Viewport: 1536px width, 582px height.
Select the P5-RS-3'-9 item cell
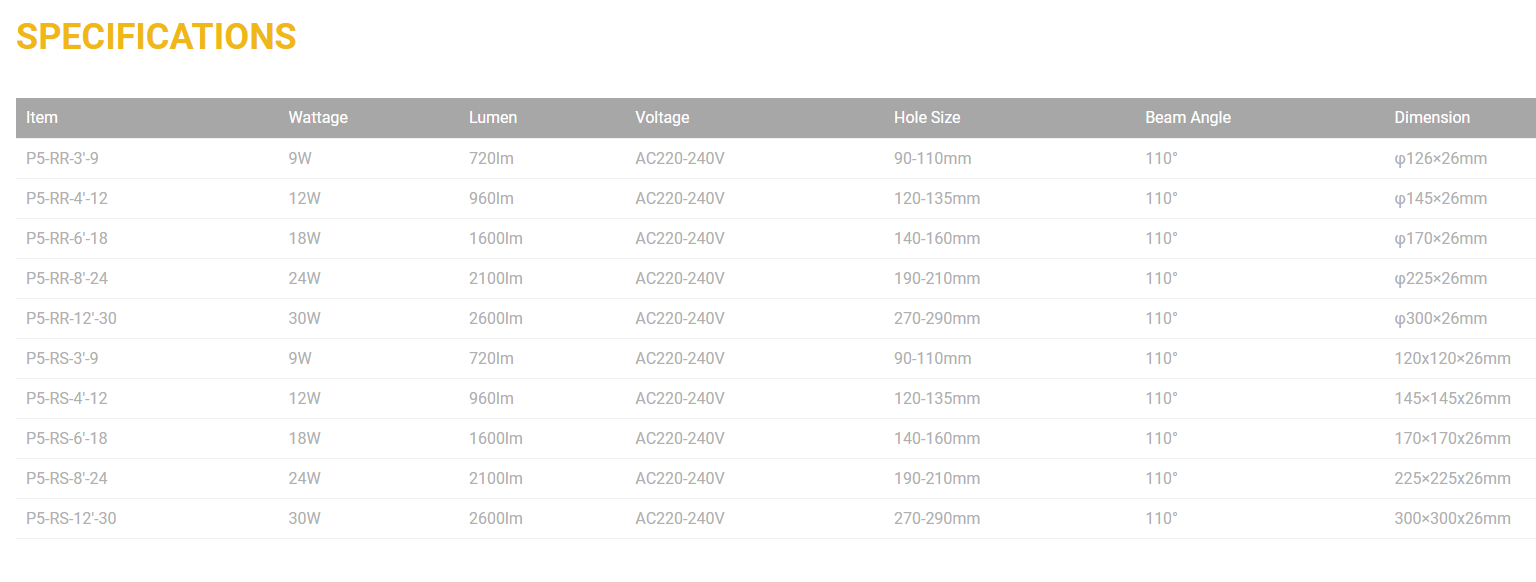click(62, 358)
